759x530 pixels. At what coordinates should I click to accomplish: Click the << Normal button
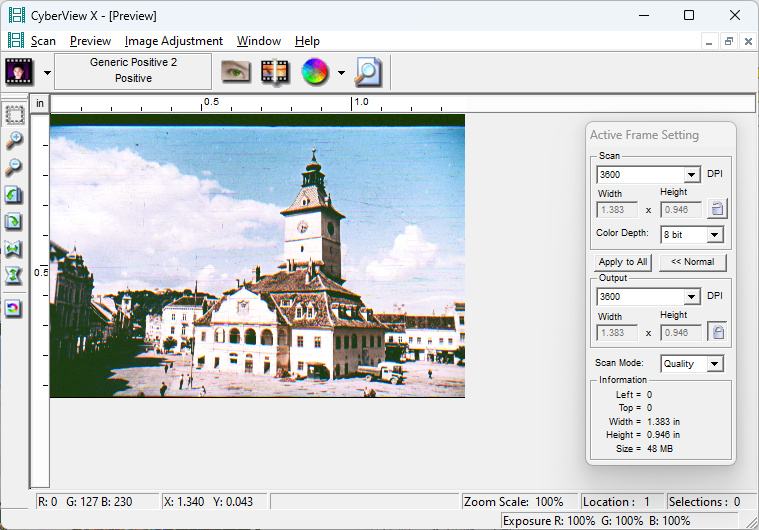[x=693, y=262]
